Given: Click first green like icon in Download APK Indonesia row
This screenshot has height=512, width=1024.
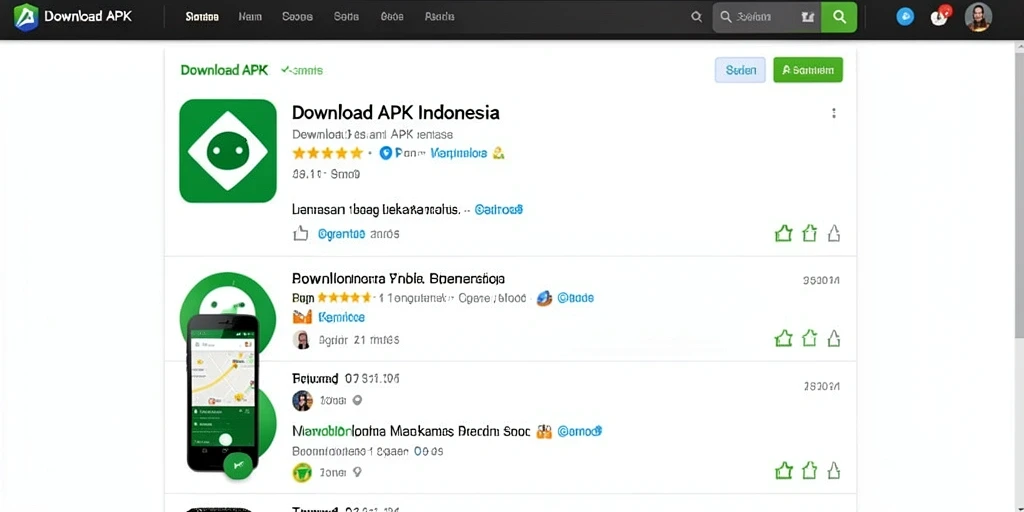Looking at the screenshot, I should [x=783, y=233].
